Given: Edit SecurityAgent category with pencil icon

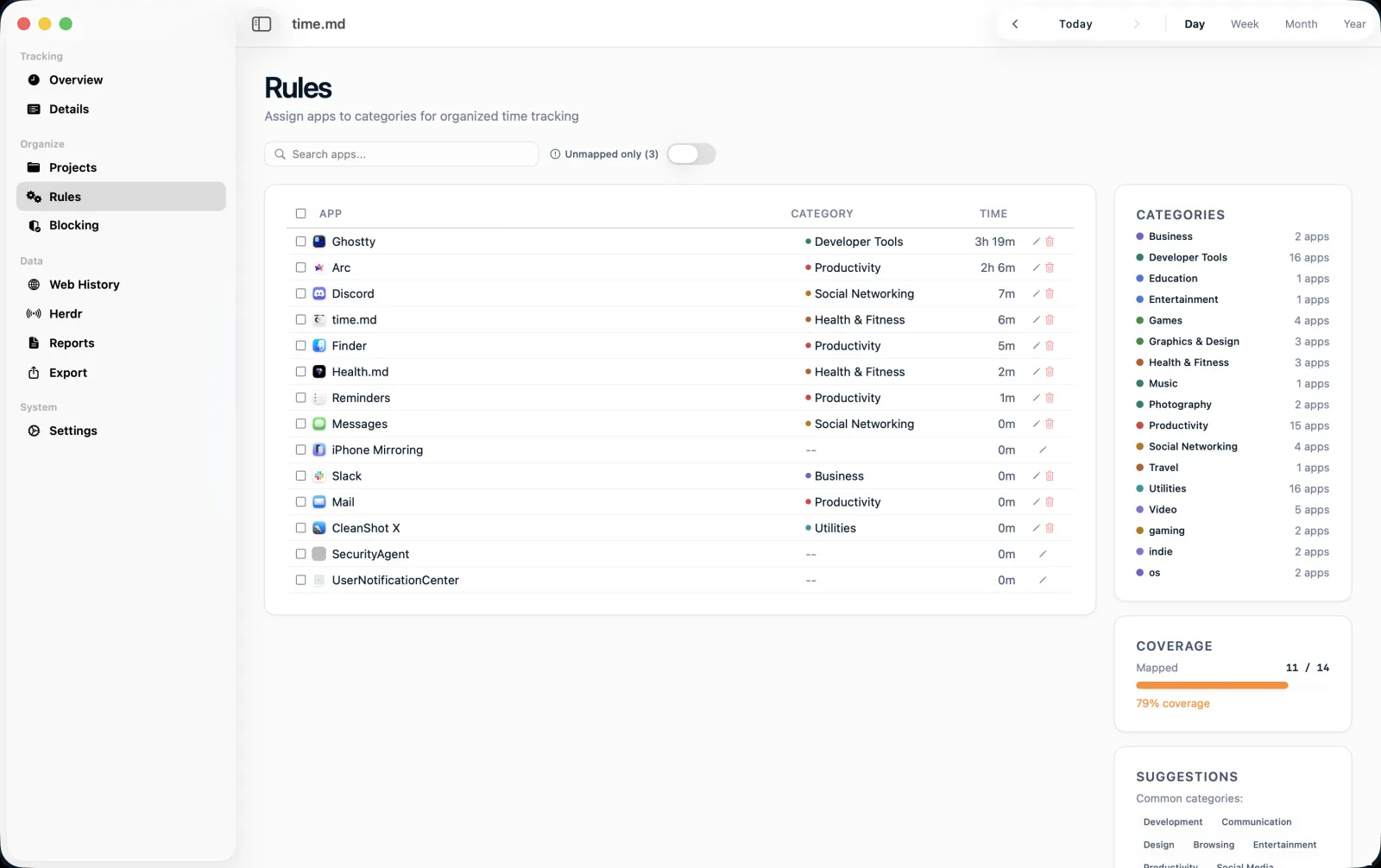Looking at the screenshot, I should point(1043,554).
